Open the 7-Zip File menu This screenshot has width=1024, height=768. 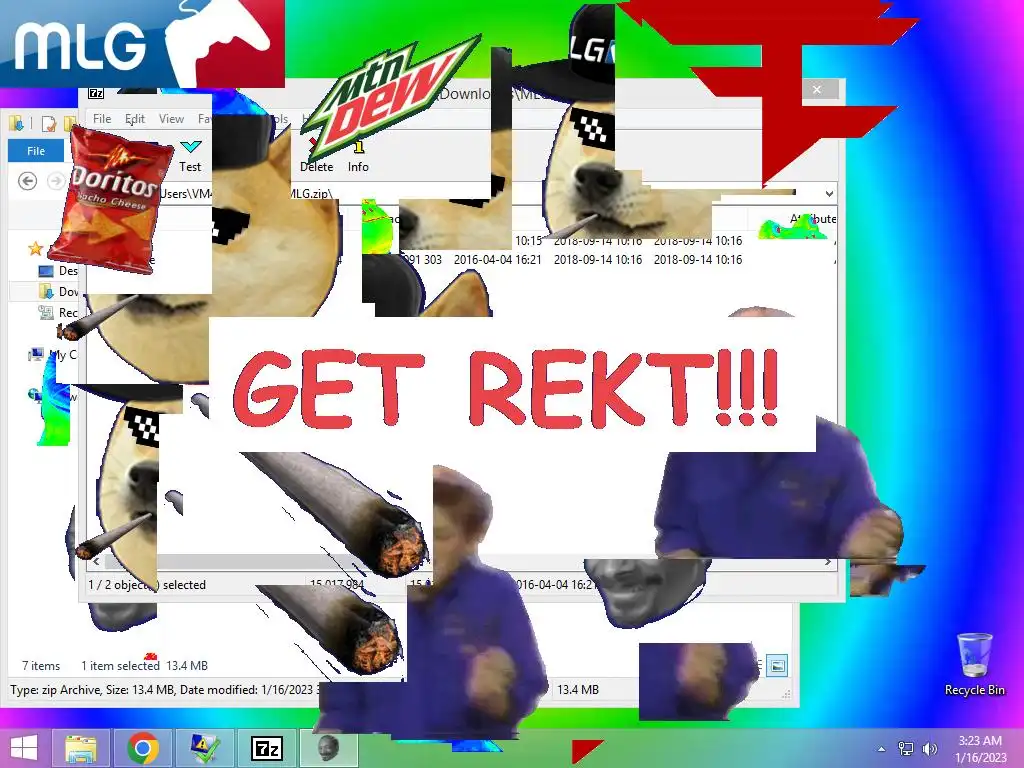102,119
